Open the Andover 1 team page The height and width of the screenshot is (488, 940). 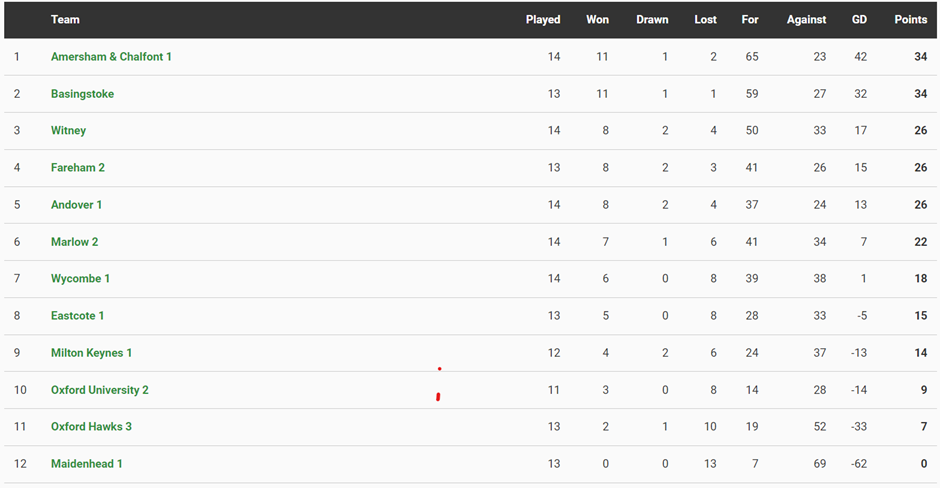77,205
